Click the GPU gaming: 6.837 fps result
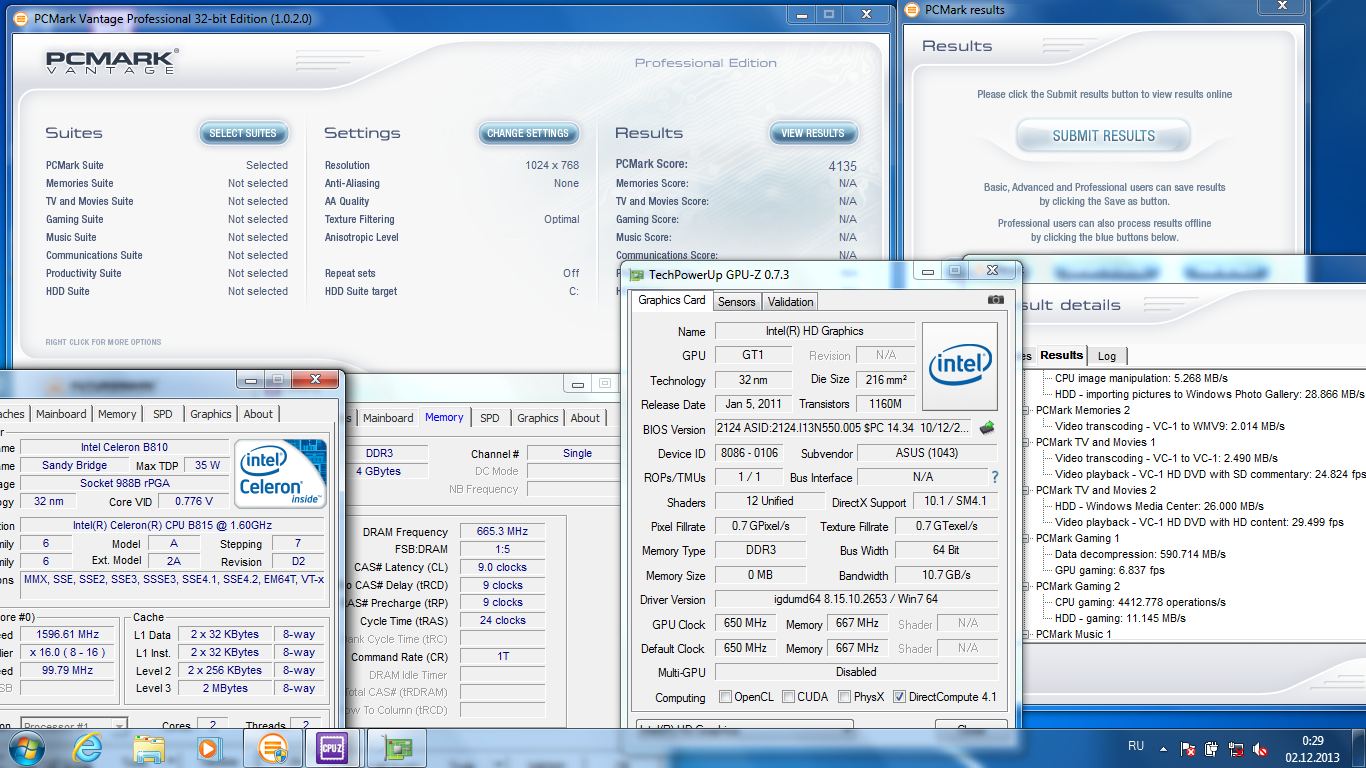The height and width of the screenshot is (768, 1366). click(1109, 570)
